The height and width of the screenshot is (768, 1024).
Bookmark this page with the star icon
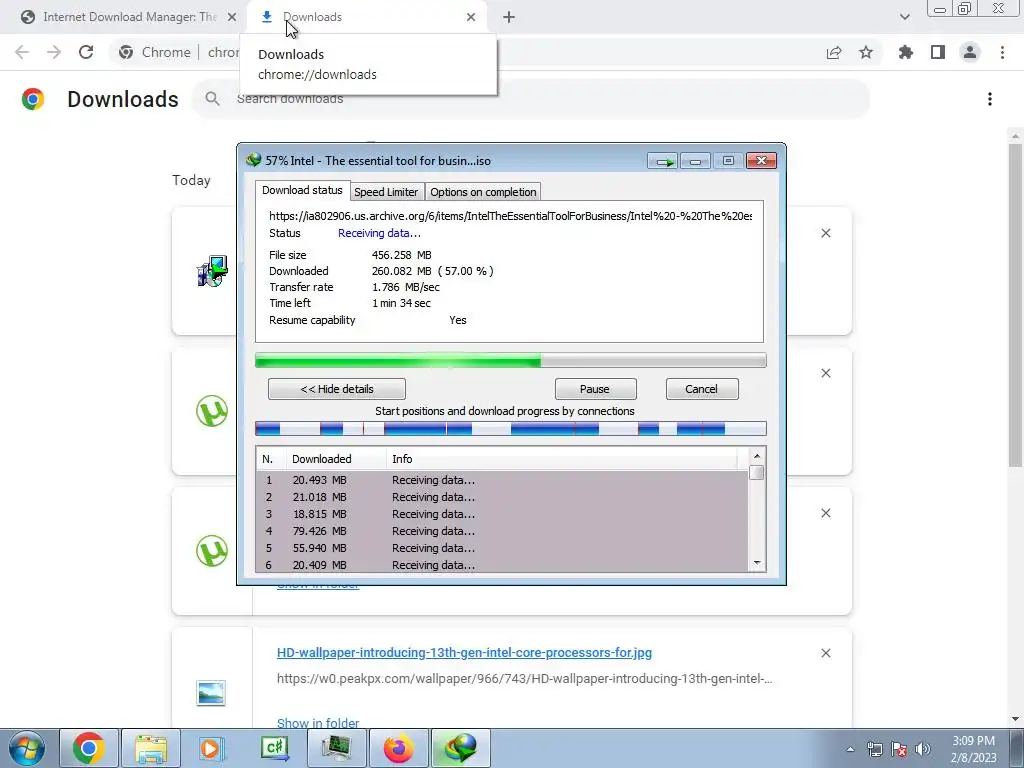866,52
